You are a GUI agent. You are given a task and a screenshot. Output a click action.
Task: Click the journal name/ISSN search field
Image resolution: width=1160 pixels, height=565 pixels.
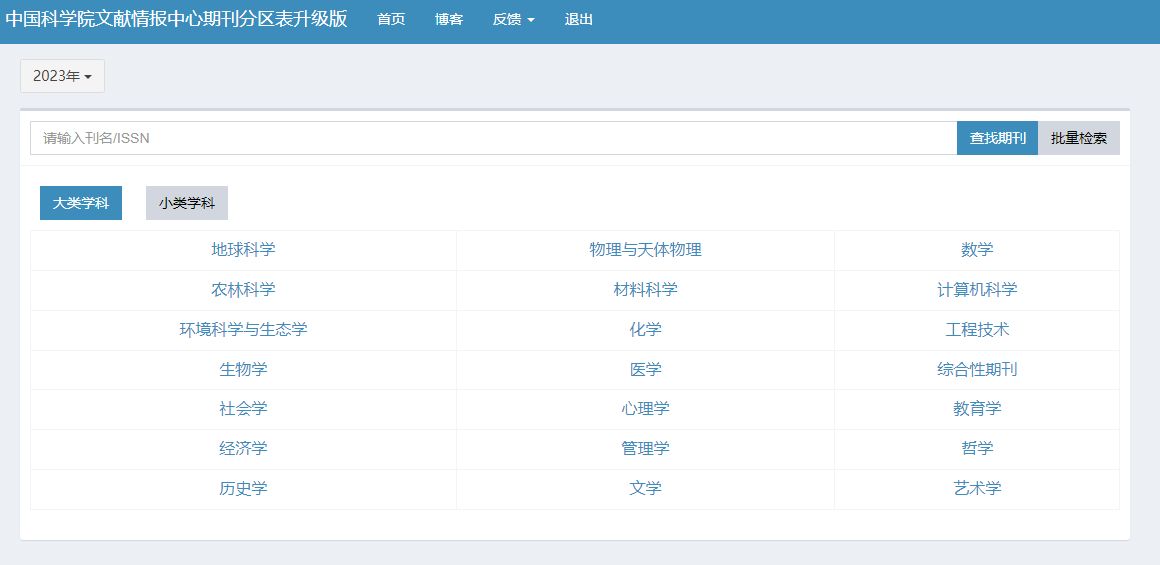[493, 138]
